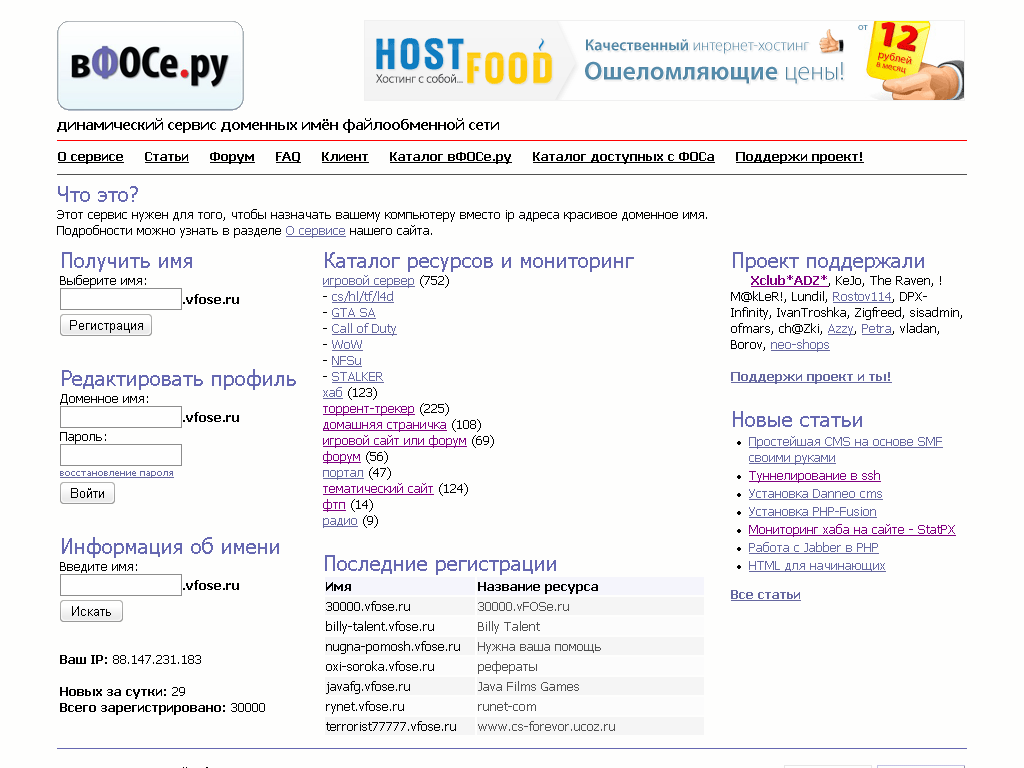Go to the FAQ menu item

tap(287, 157)
